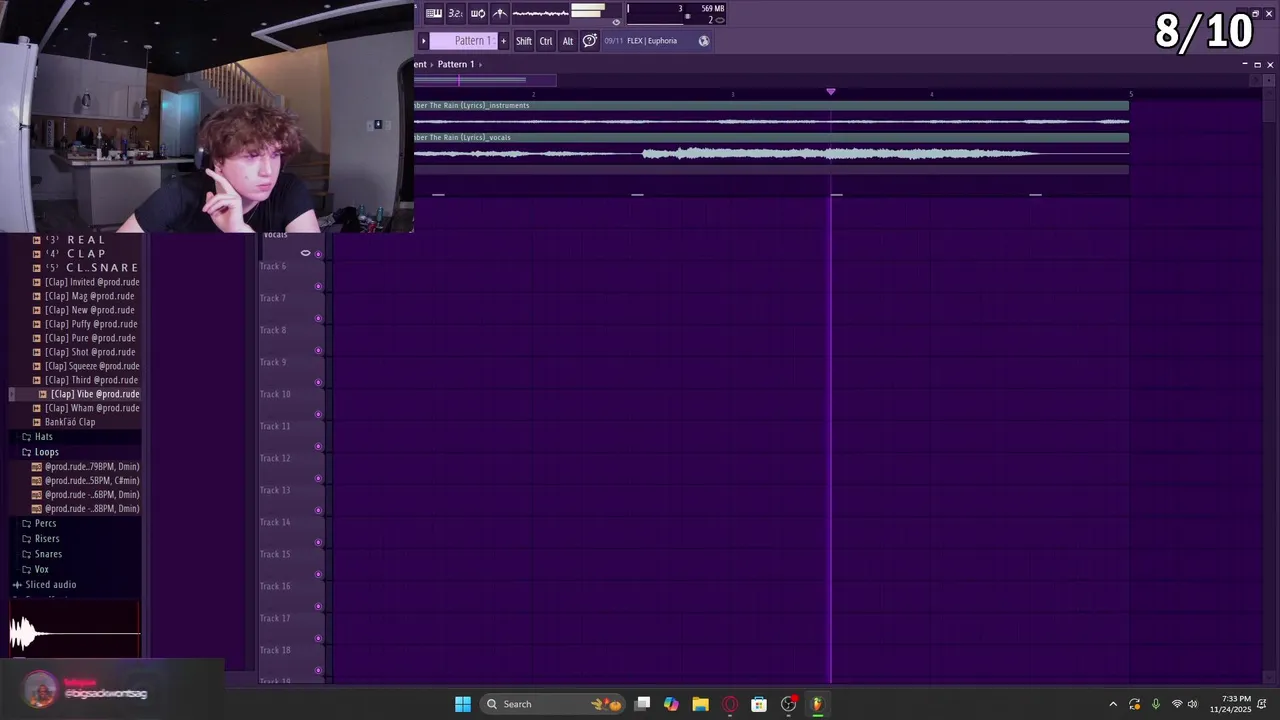
Task: Click the Ctrl button
Action: click(x=546, y=41)
